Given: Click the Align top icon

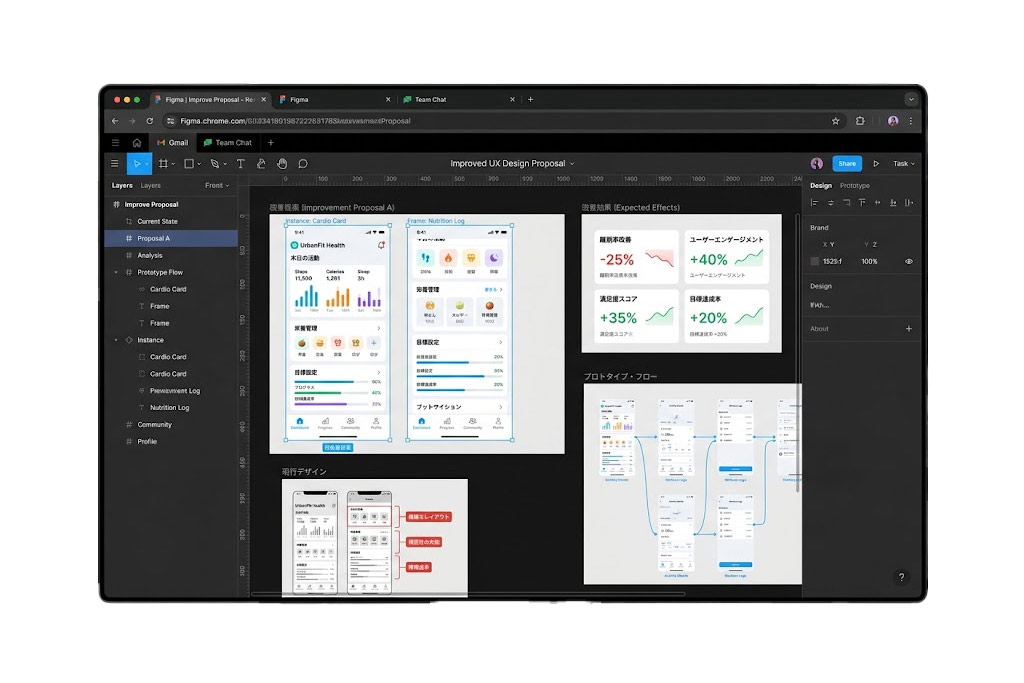Looking at the screenshot, I should click(x=862, y=203).
